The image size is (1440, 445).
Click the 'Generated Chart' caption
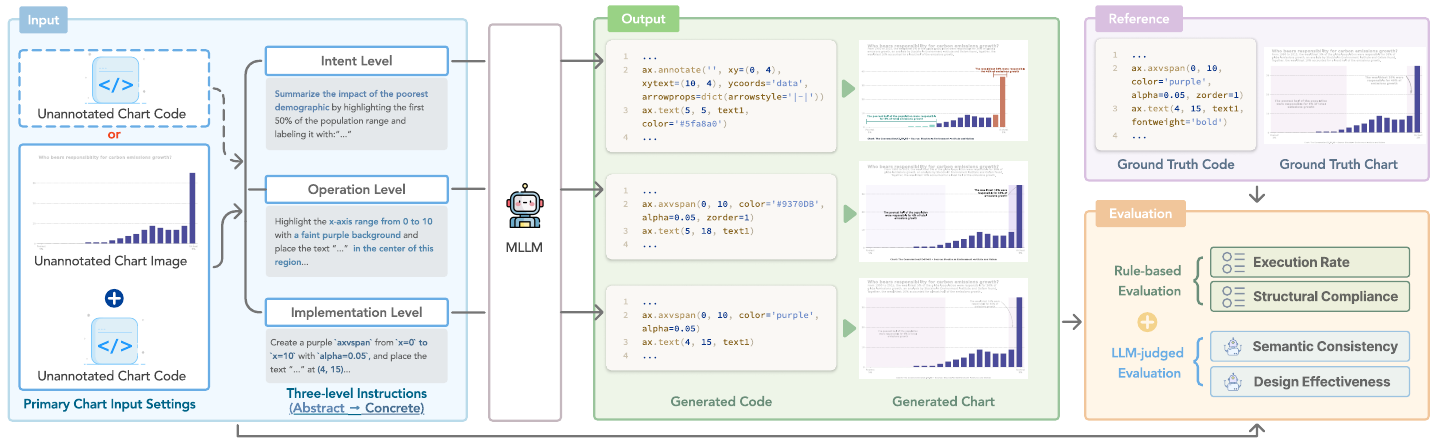pyautogui.click(x=945, y=402)
